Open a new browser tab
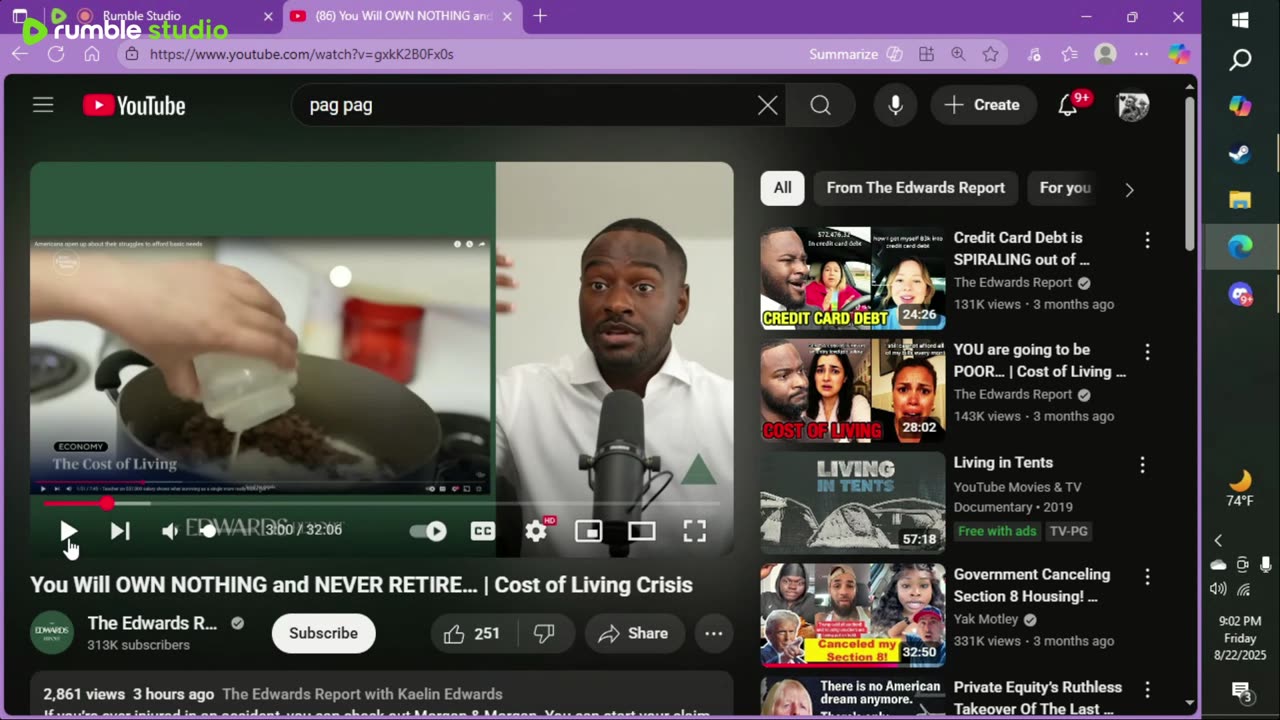 540,16
